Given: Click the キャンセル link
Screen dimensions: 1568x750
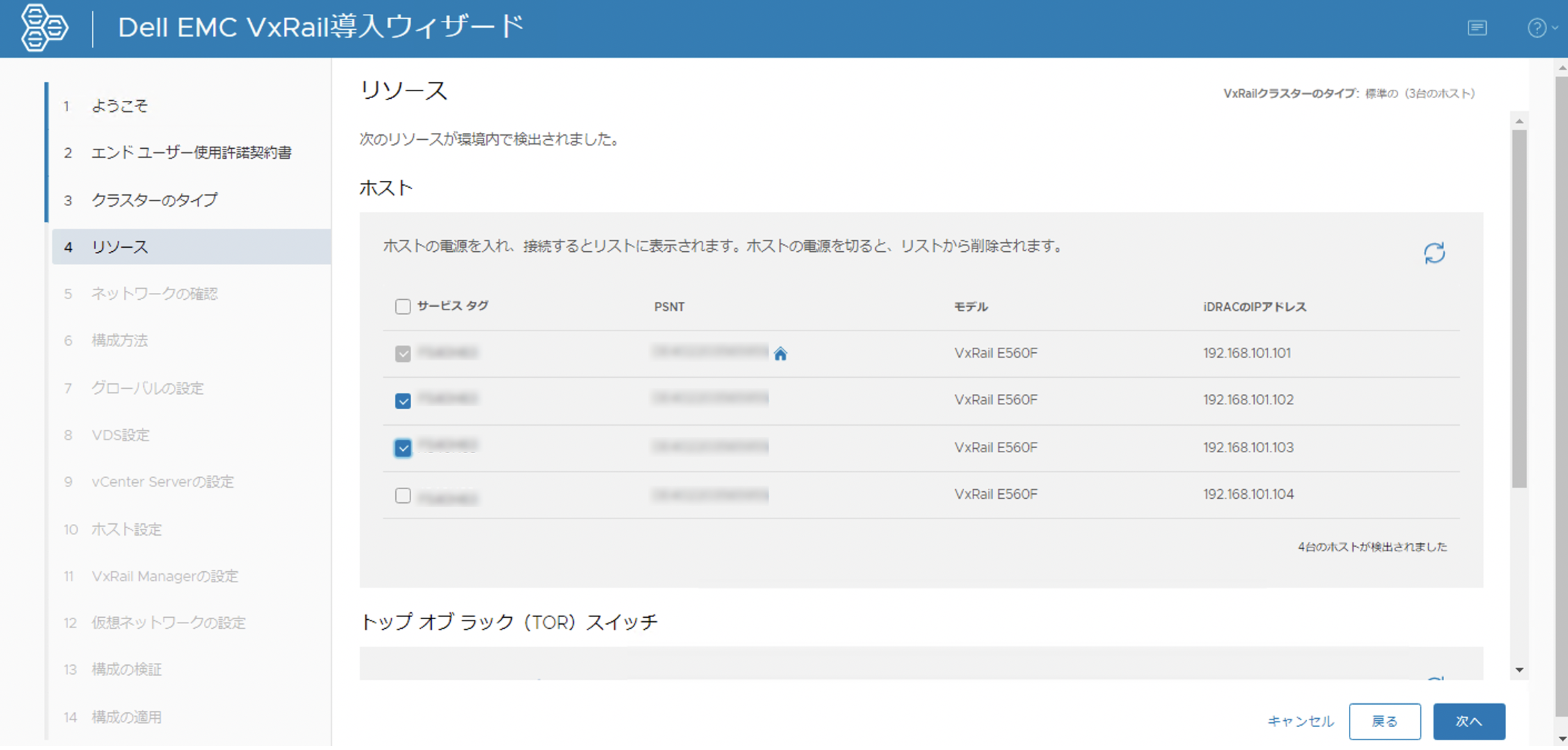Looking at the screenshot, I should click(x=1299, y=721).
